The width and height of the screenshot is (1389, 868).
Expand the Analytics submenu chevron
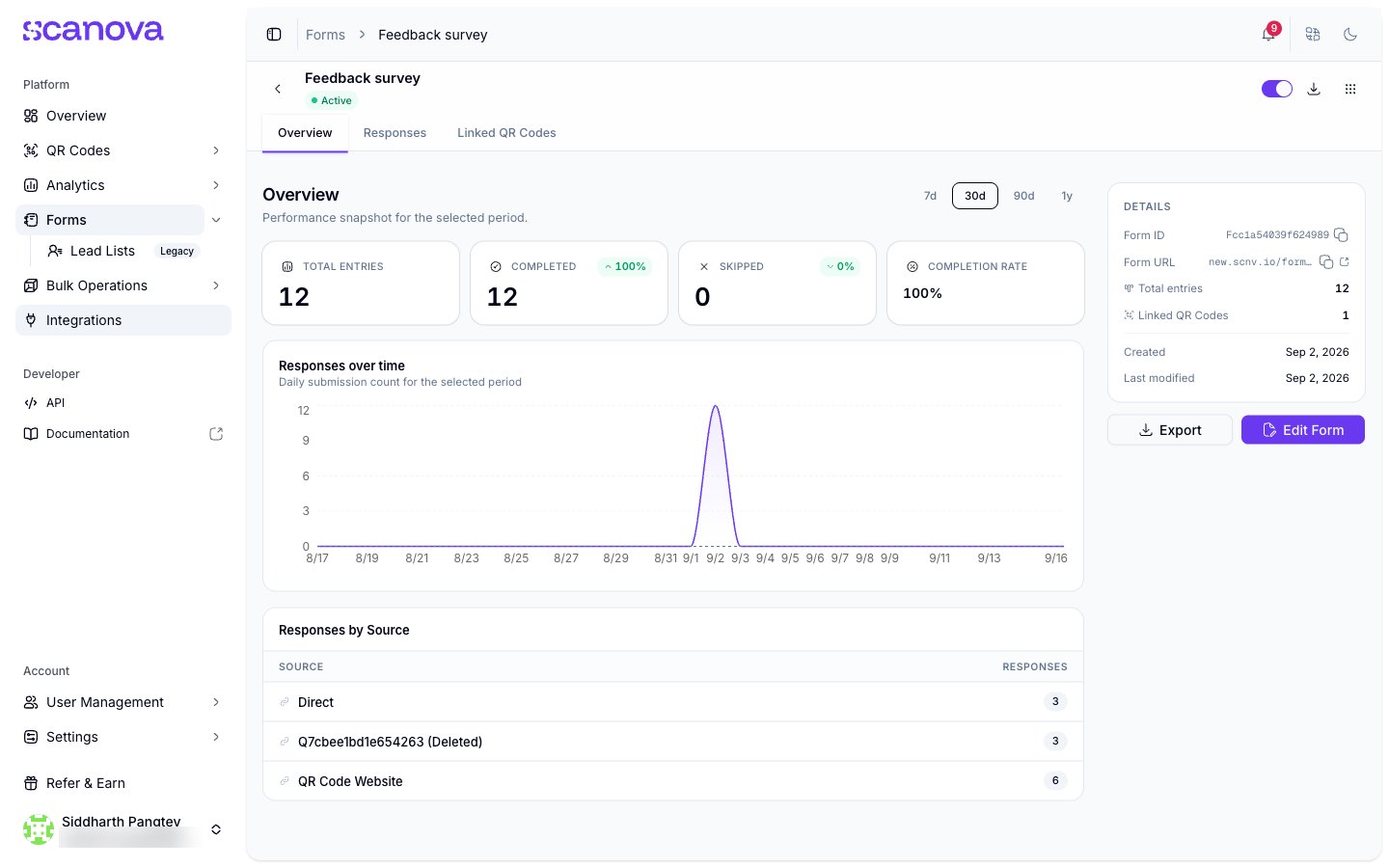tap(216, 185)
